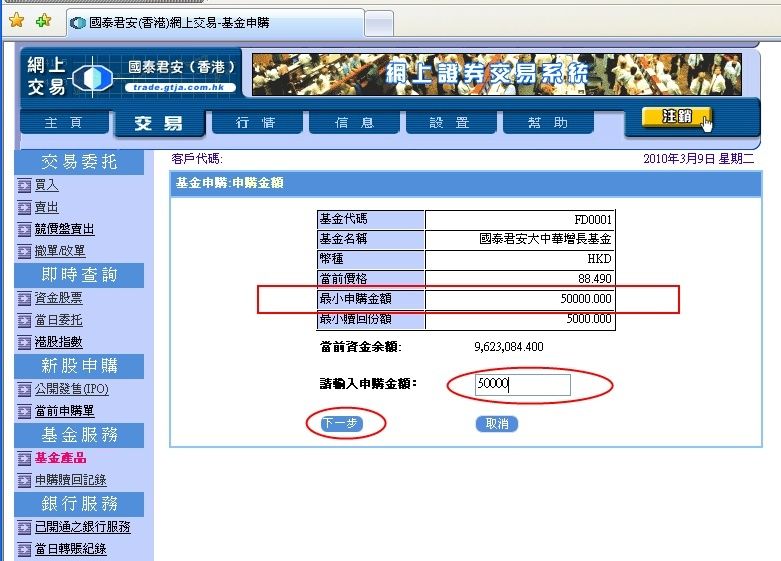Open the 當日轉賬紀錄 sidebar link
This screenshot has width=781, height=561.
click(70, 549)
